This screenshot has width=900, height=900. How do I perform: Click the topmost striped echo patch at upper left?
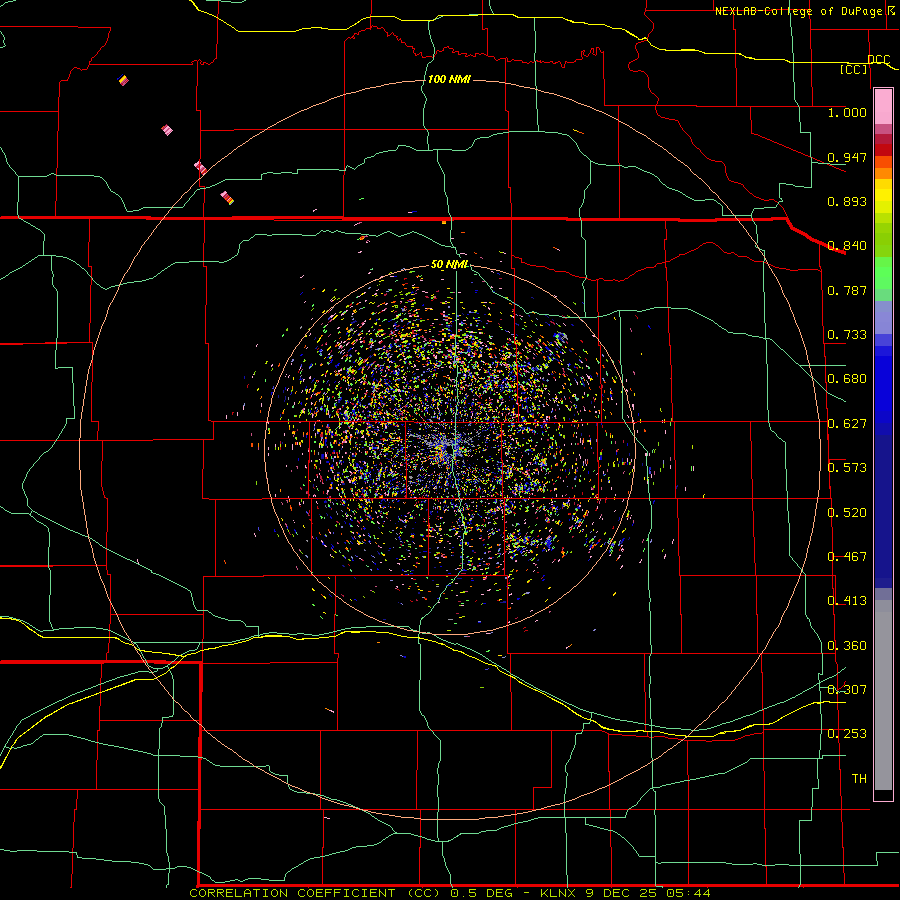[x=123, y=80]
